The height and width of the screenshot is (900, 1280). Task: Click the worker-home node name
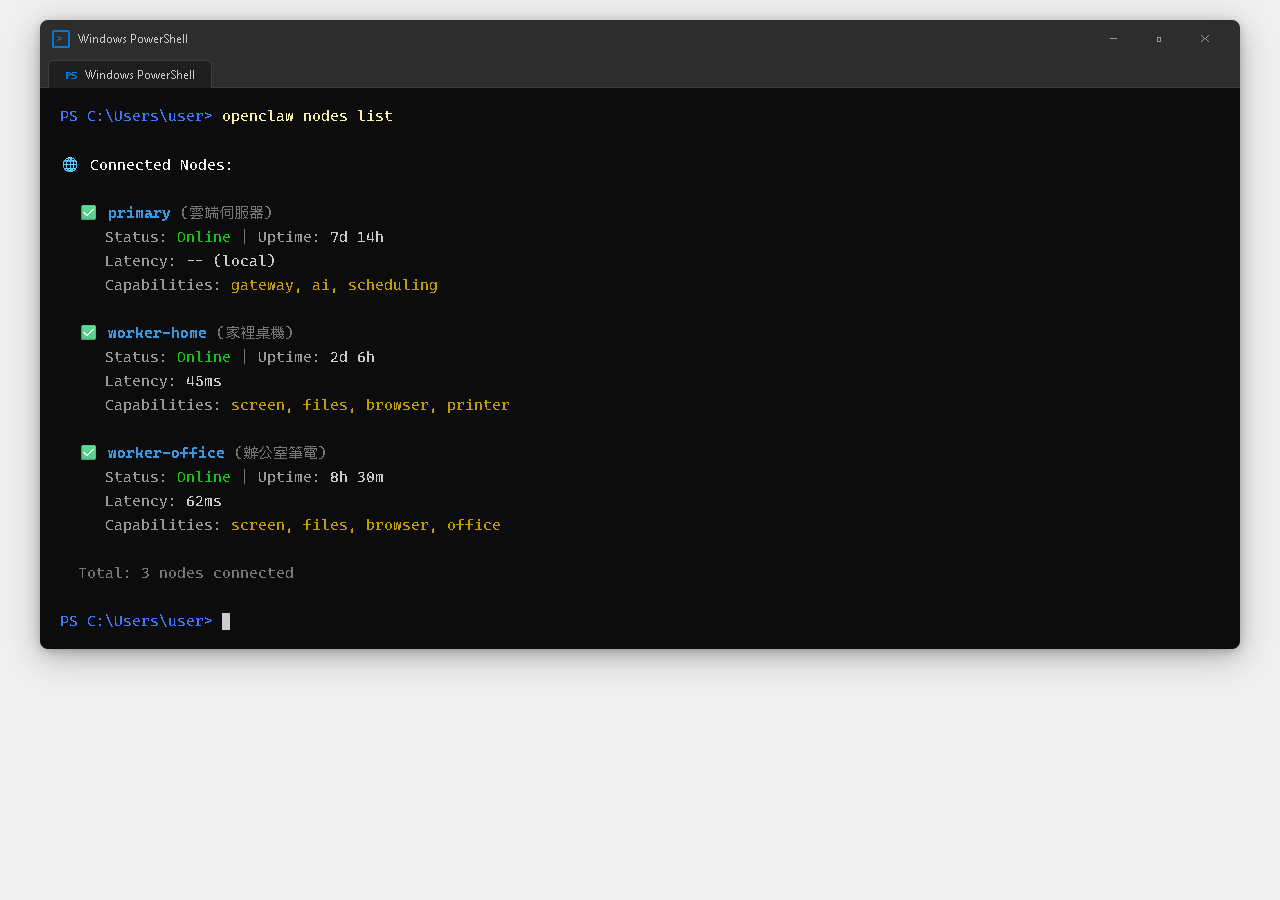coord(157,333)
